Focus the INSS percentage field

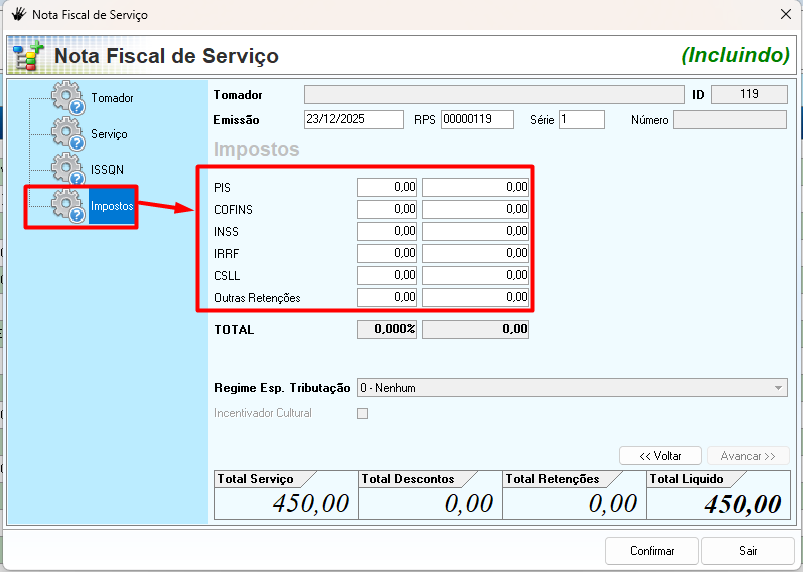tap(387, 231)
